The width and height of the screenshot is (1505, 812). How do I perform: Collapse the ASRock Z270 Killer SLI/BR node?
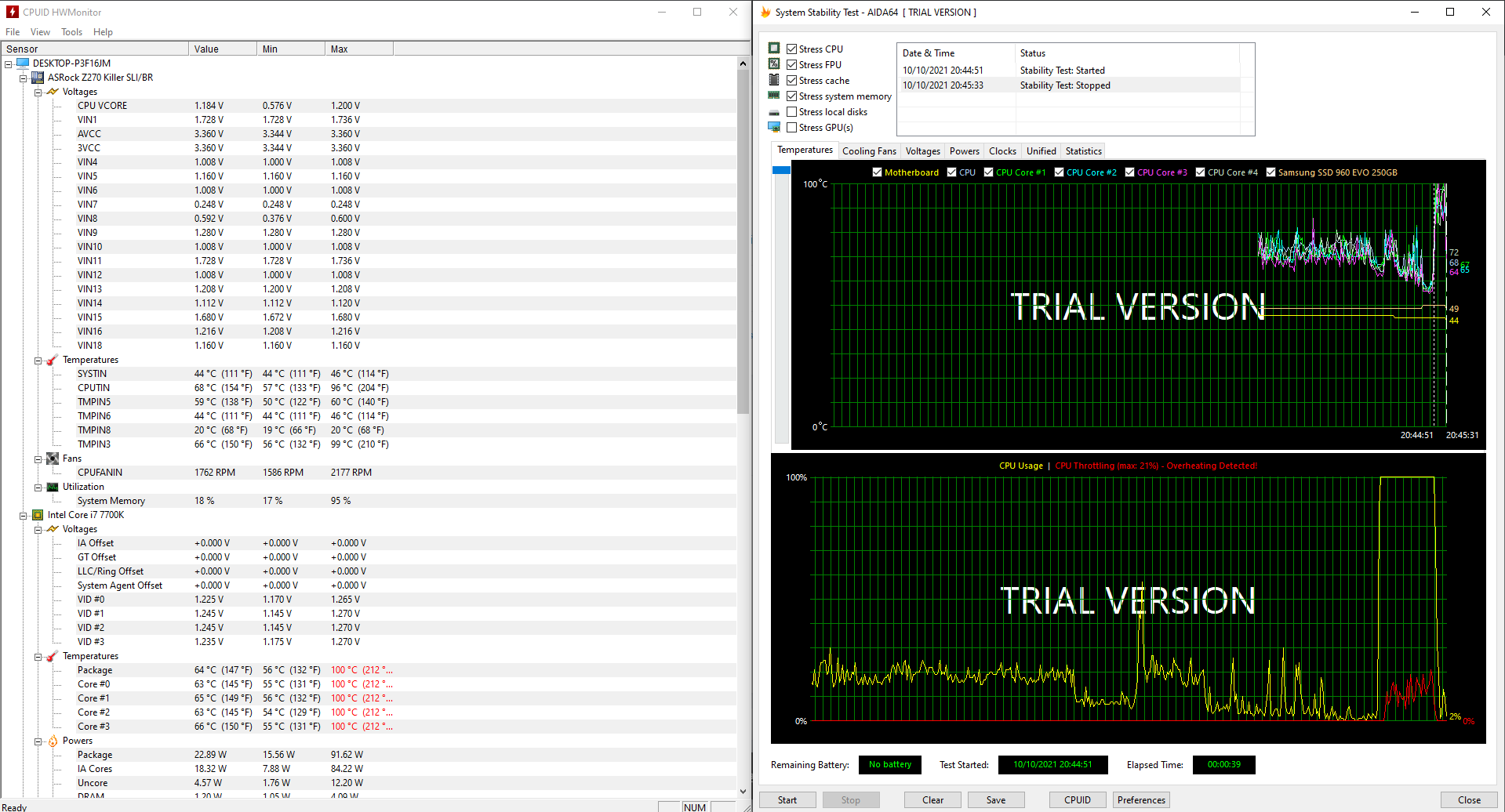click(24, 78)
